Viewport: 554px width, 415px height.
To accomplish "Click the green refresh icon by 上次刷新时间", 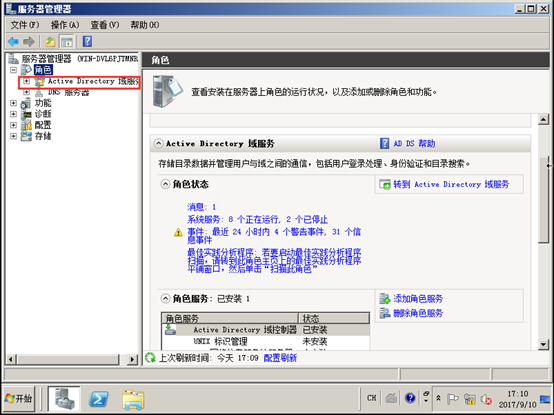I will [x=150, y=357].
